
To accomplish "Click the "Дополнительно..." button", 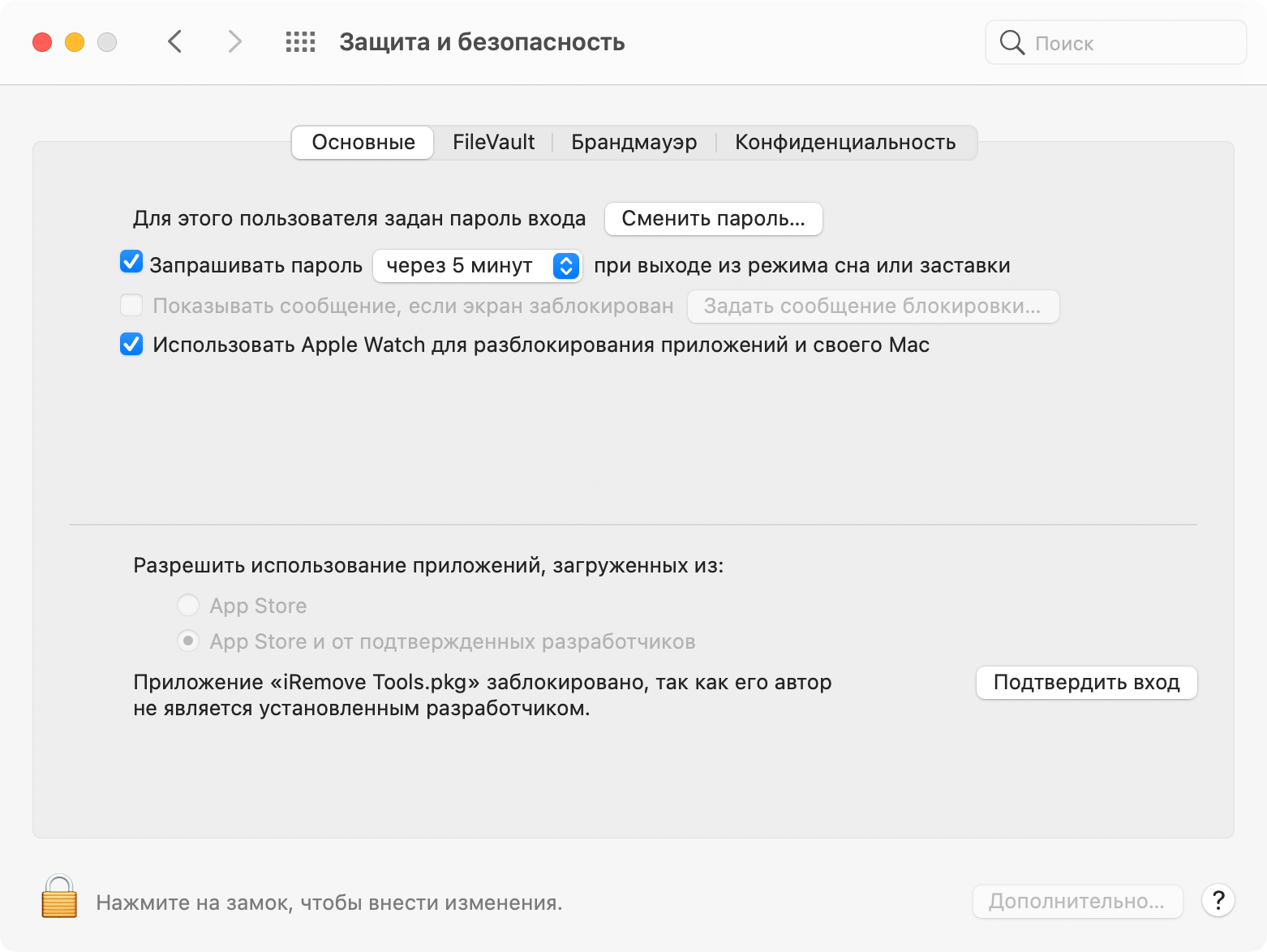I will [x=1076, y=901].
